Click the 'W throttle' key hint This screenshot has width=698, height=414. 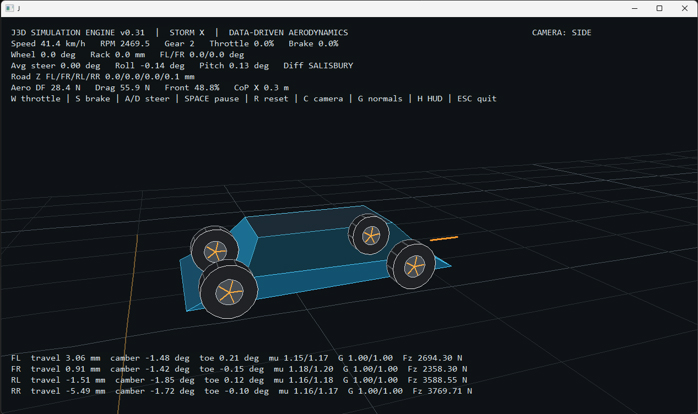tap(36, 99)
